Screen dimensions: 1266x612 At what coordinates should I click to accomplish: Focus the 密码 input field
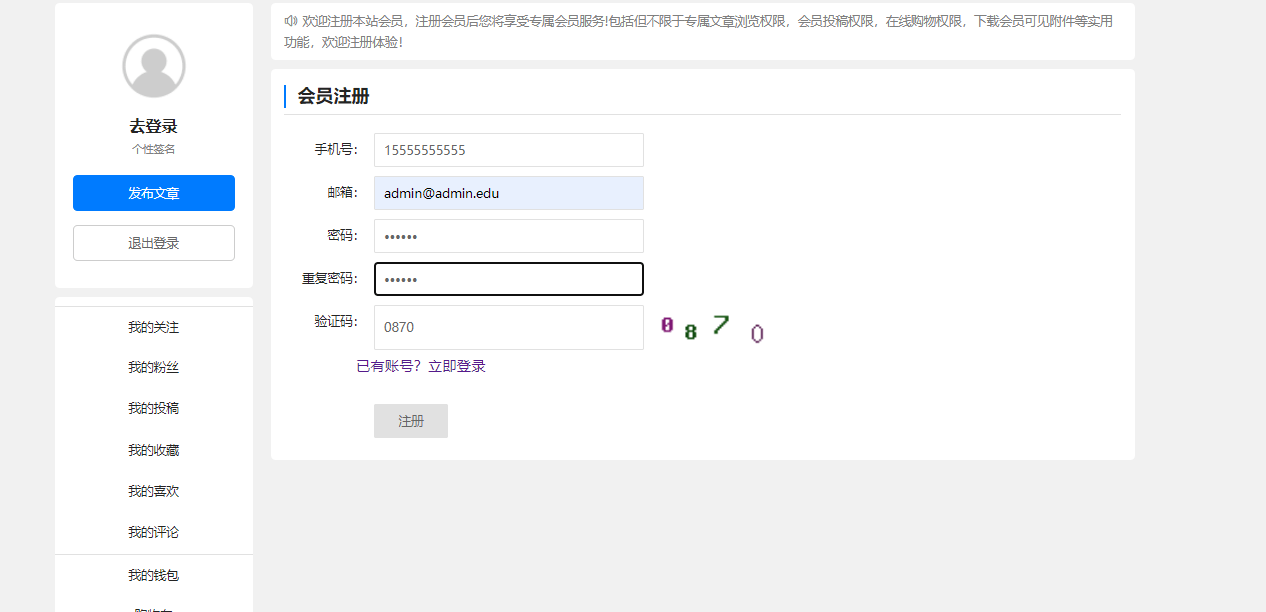[509, 236]
